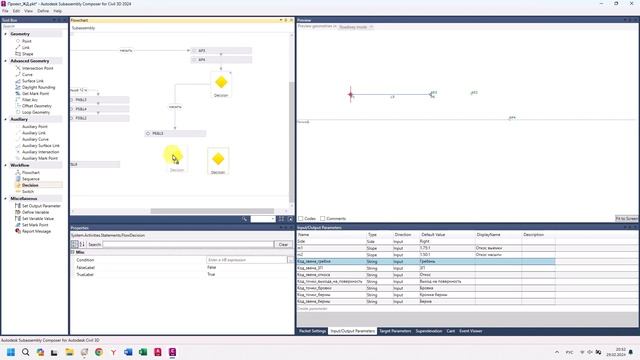This screenshot has height=360, width=640.
Task: Choose the Report Message tool
Action: tap(36, 231)
